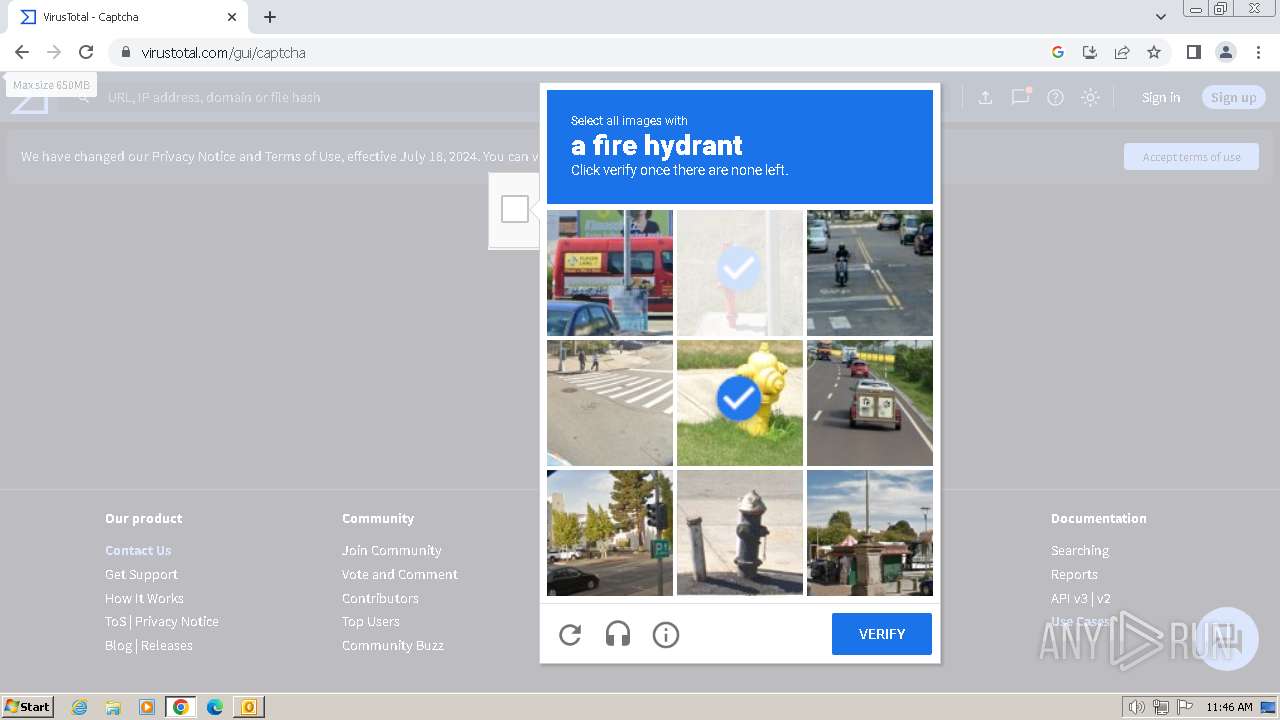Select the crosswalk captcha tile
Screen dimensions: 1280x720
(610, 403)
